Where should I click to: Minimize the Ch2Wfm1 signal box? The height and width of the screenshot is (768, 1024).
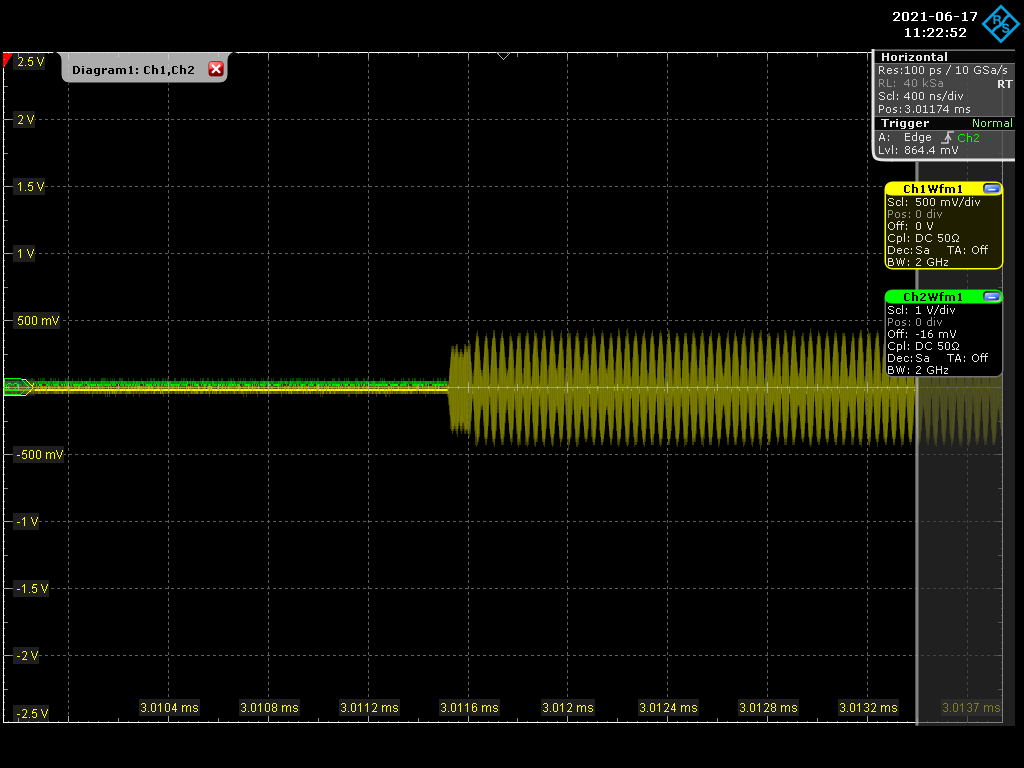(991, 297)
